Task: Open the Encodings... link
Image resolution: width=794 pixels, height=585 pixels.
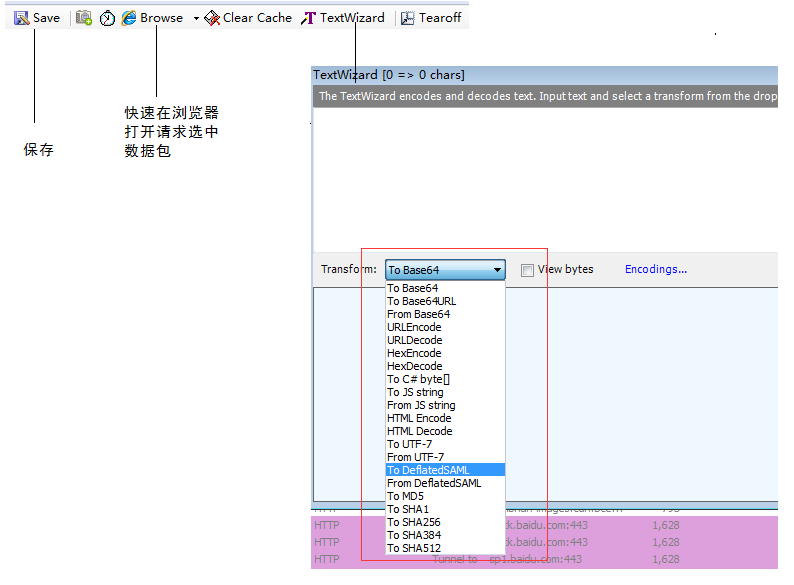Action: coord(656,269)
